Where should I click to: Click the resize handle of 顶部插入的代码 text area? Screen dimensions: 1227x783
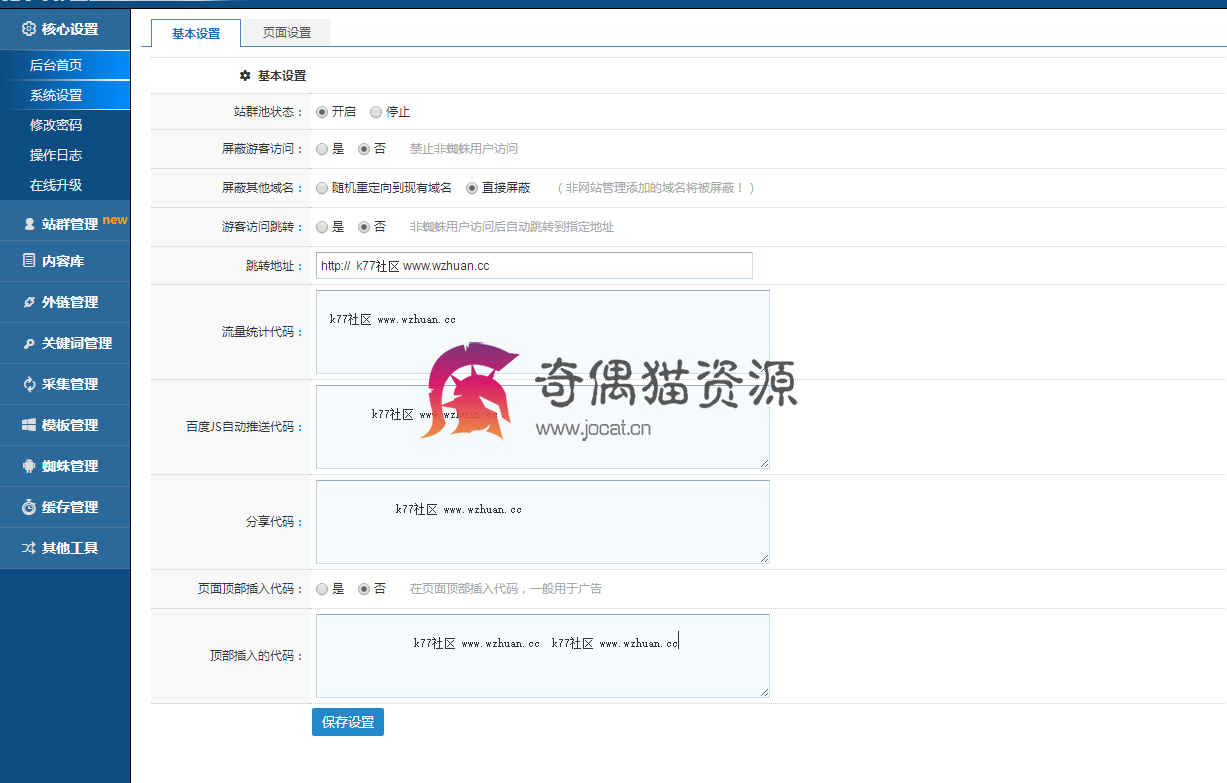tap(764, 692)
